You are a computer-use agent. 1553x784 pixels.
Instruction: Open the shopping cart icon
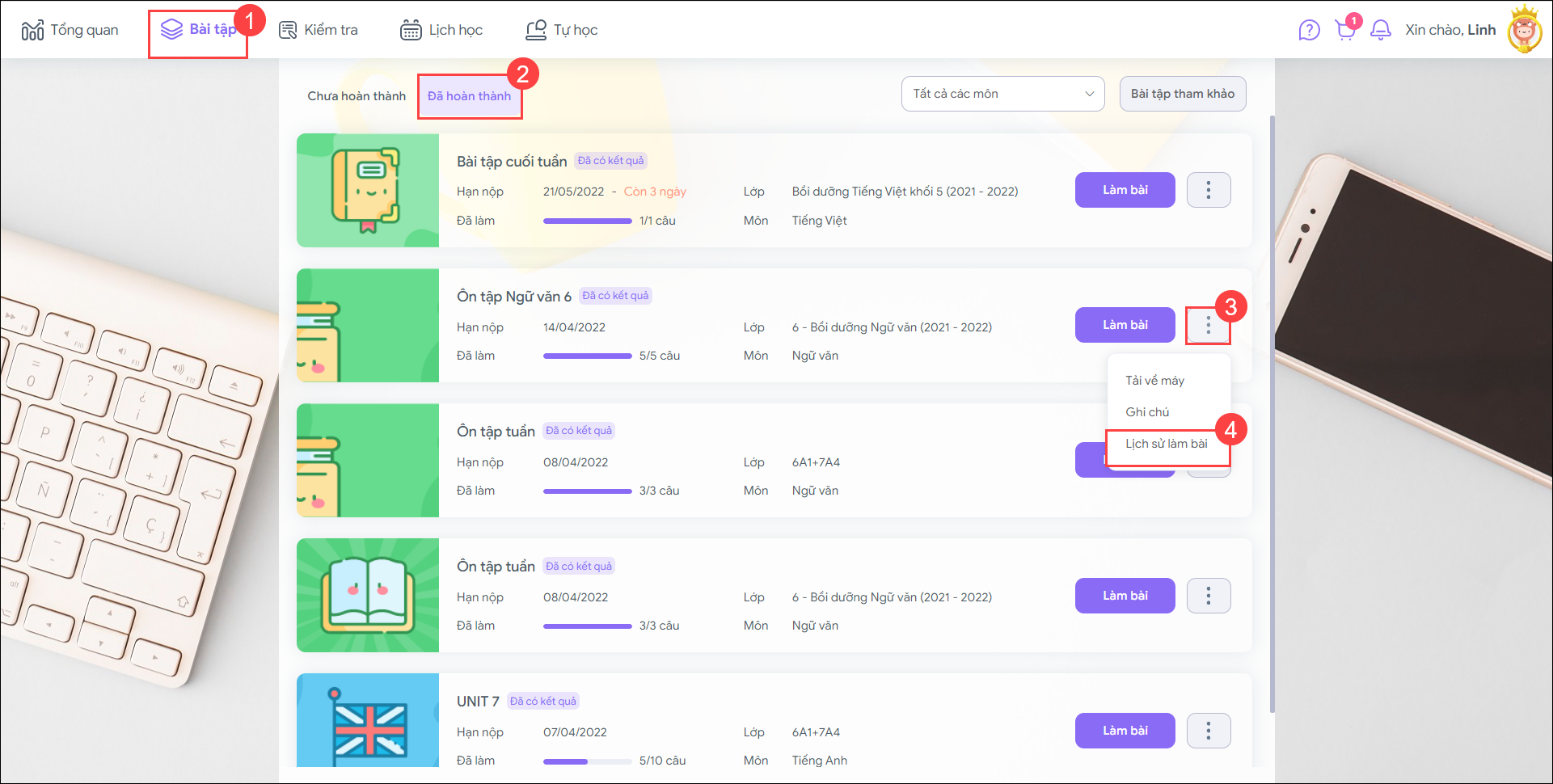pyautogui.click(x=1346, y=30)
